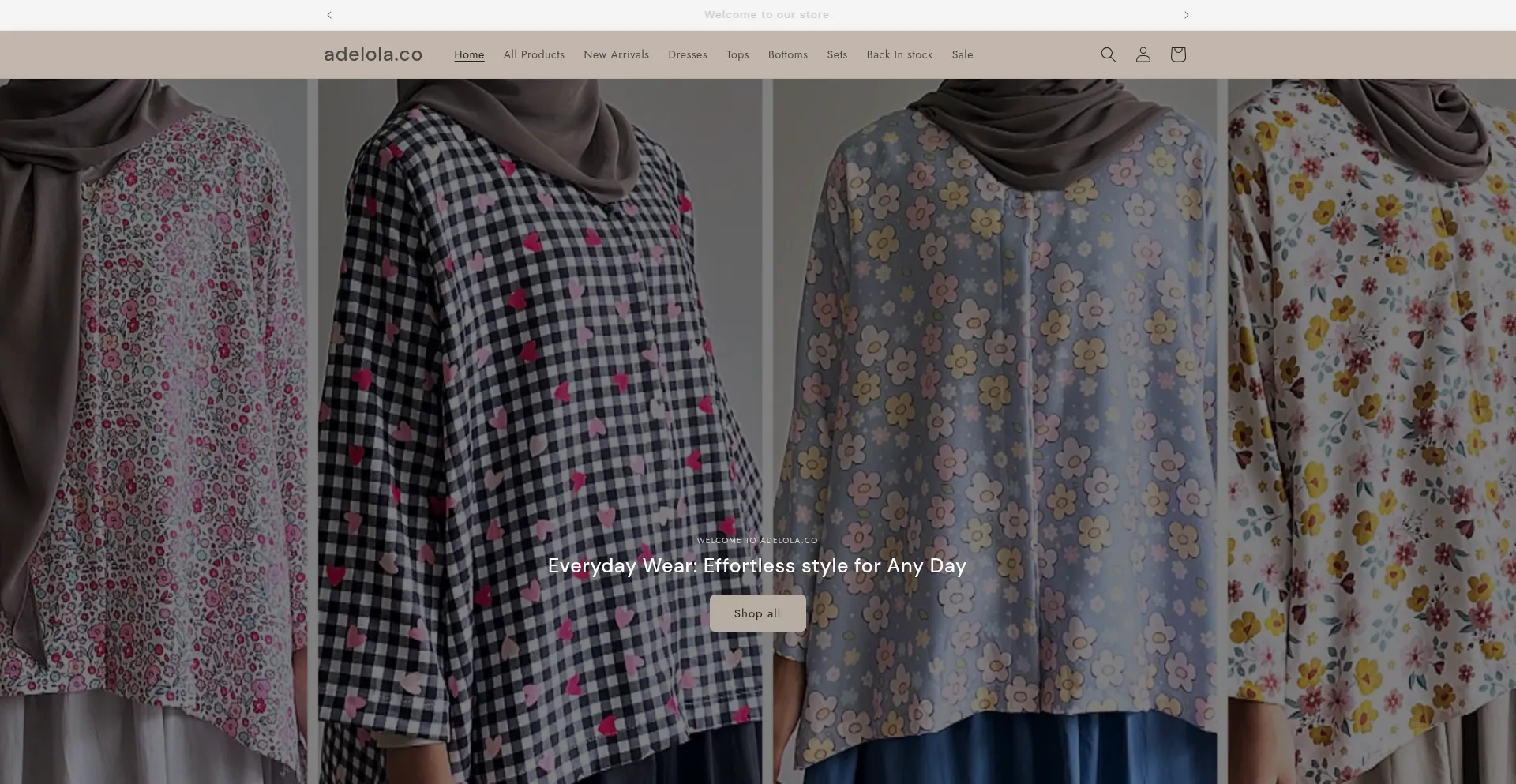Viewport: 1516px width, 784px height.
Task: Select Dresses in the navigation
Action: tap(687, 54)
